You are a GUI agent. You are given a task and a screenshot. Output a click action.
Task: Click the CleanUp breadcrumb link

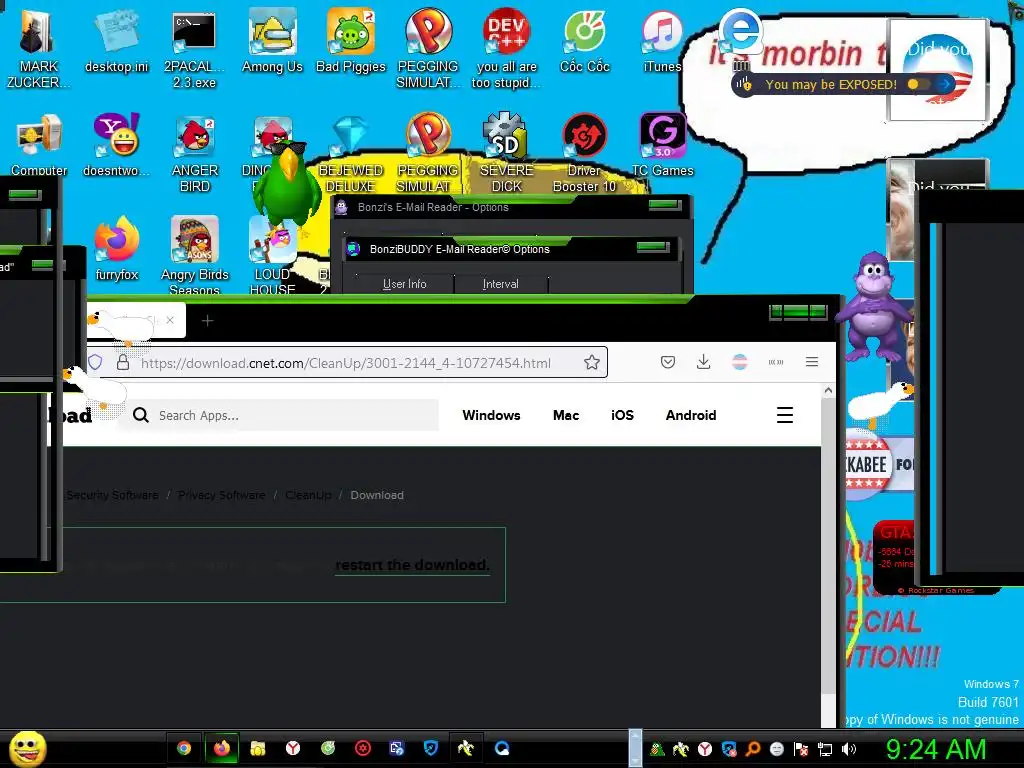308,495
